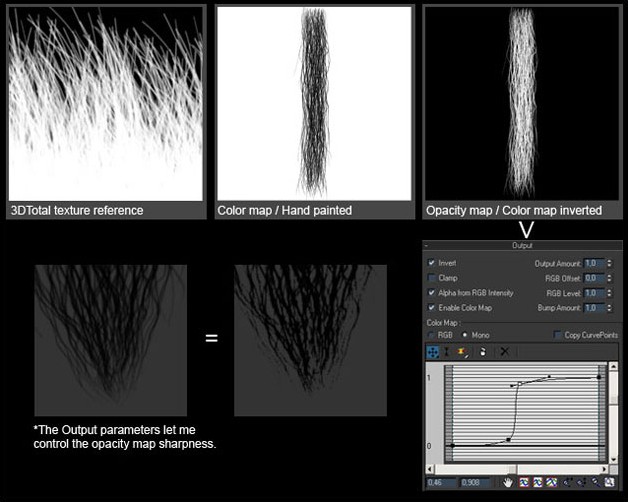Click the 'Color Map :' section label
The width and height of the screenshot is (628, 502).
coord(443,323)
